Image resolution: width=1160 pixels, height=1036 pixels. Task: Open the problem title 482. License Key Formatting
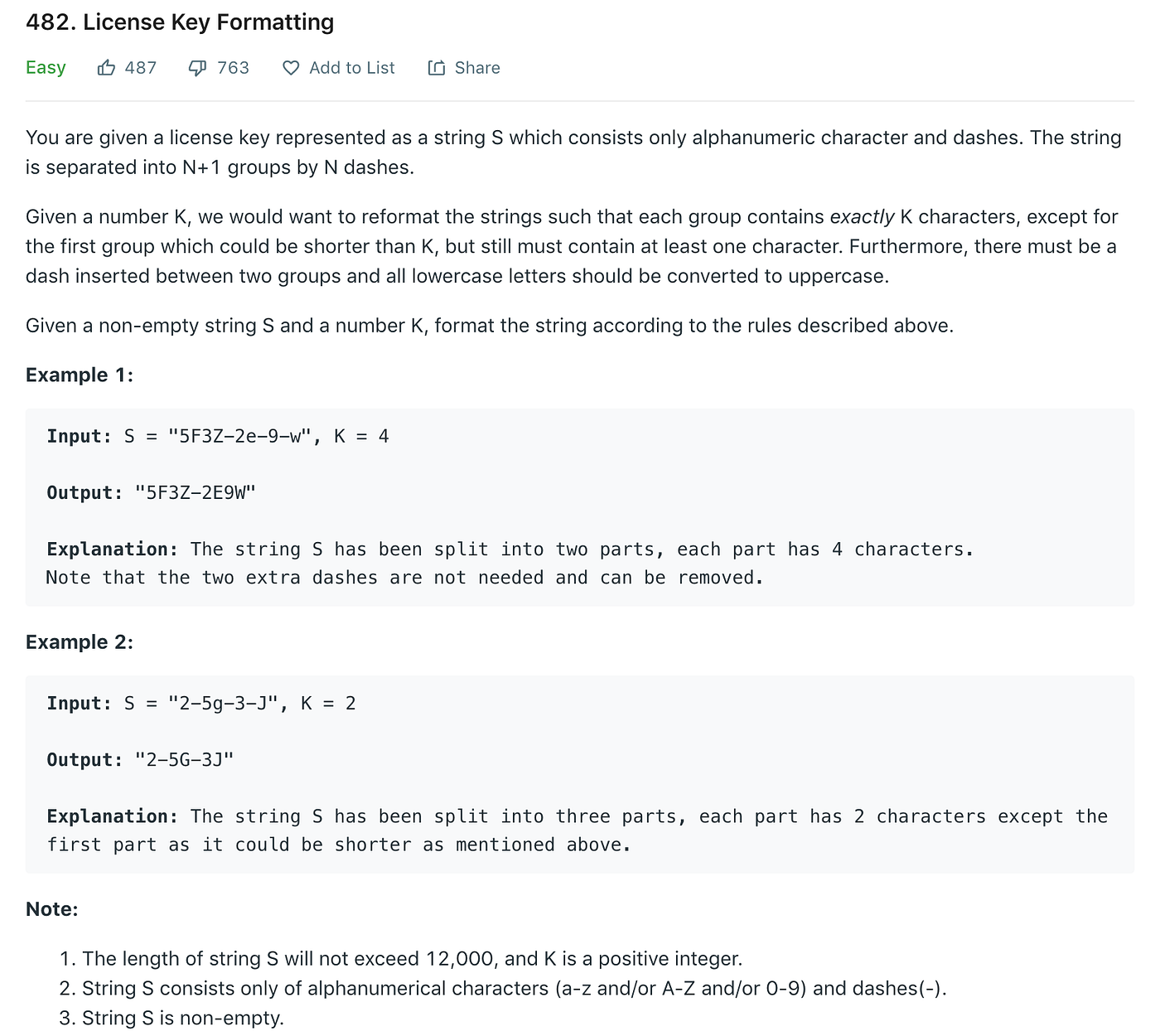pos(179,22)
